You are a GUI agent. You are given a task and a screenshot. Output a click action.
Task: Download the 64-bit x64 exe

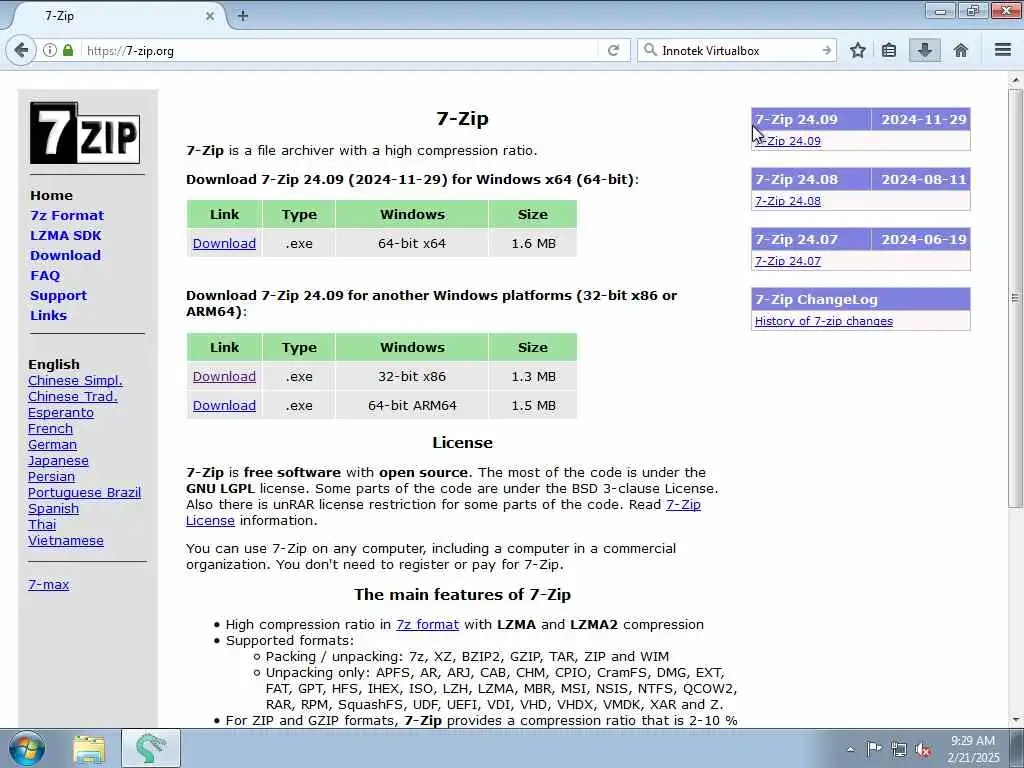click(x=224, y=244)
